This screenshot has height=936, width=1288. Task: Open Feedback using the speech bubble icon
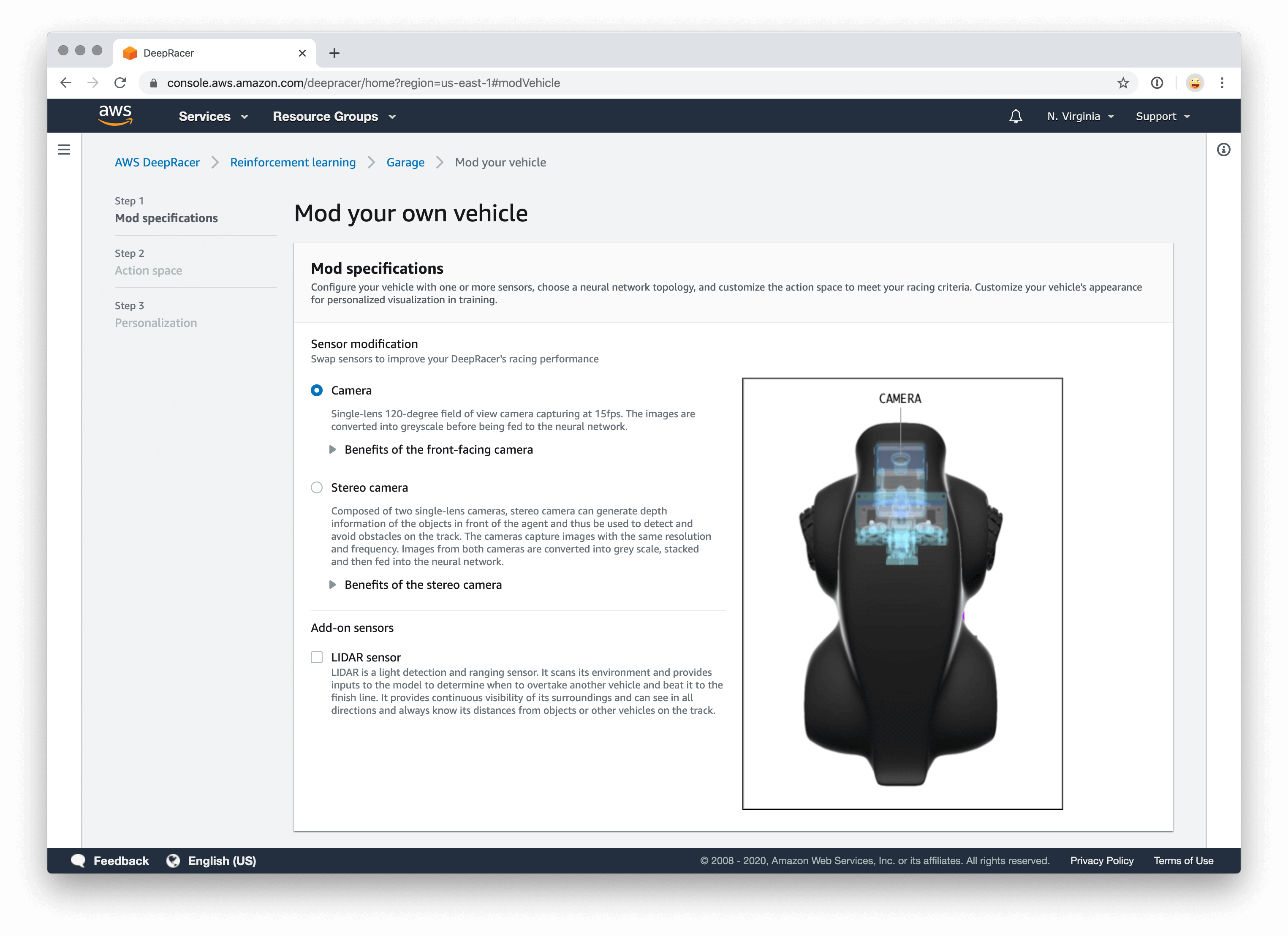(78, 860)
